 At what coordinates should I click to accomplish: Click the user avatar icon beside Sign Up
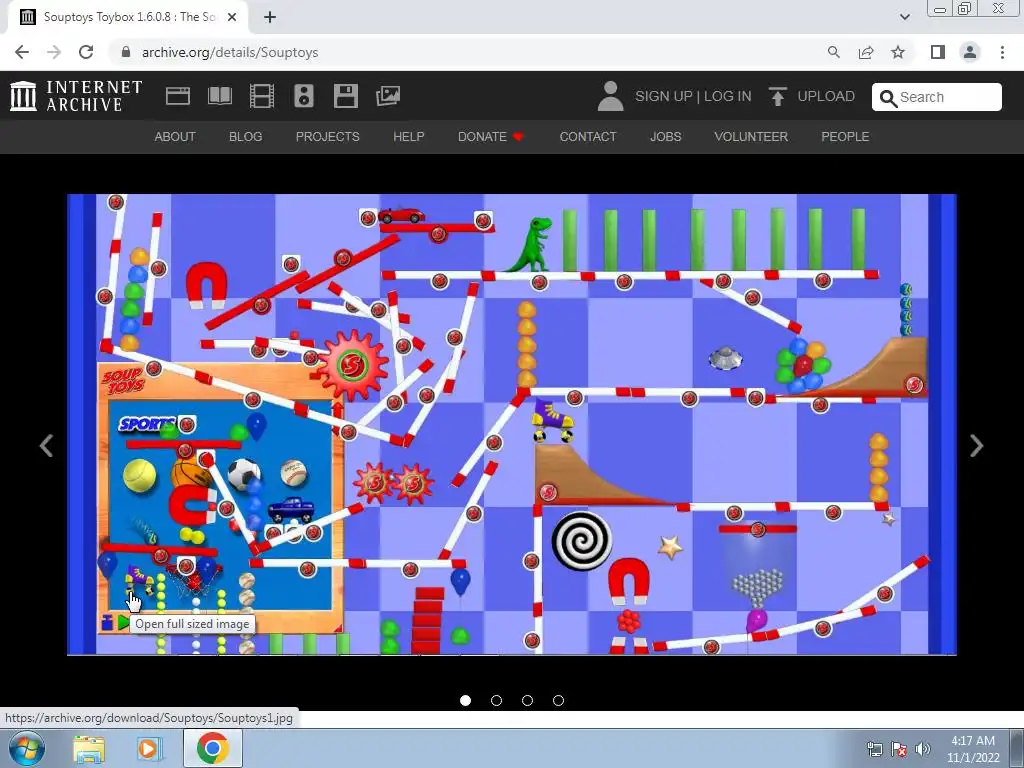coord(611,96)
